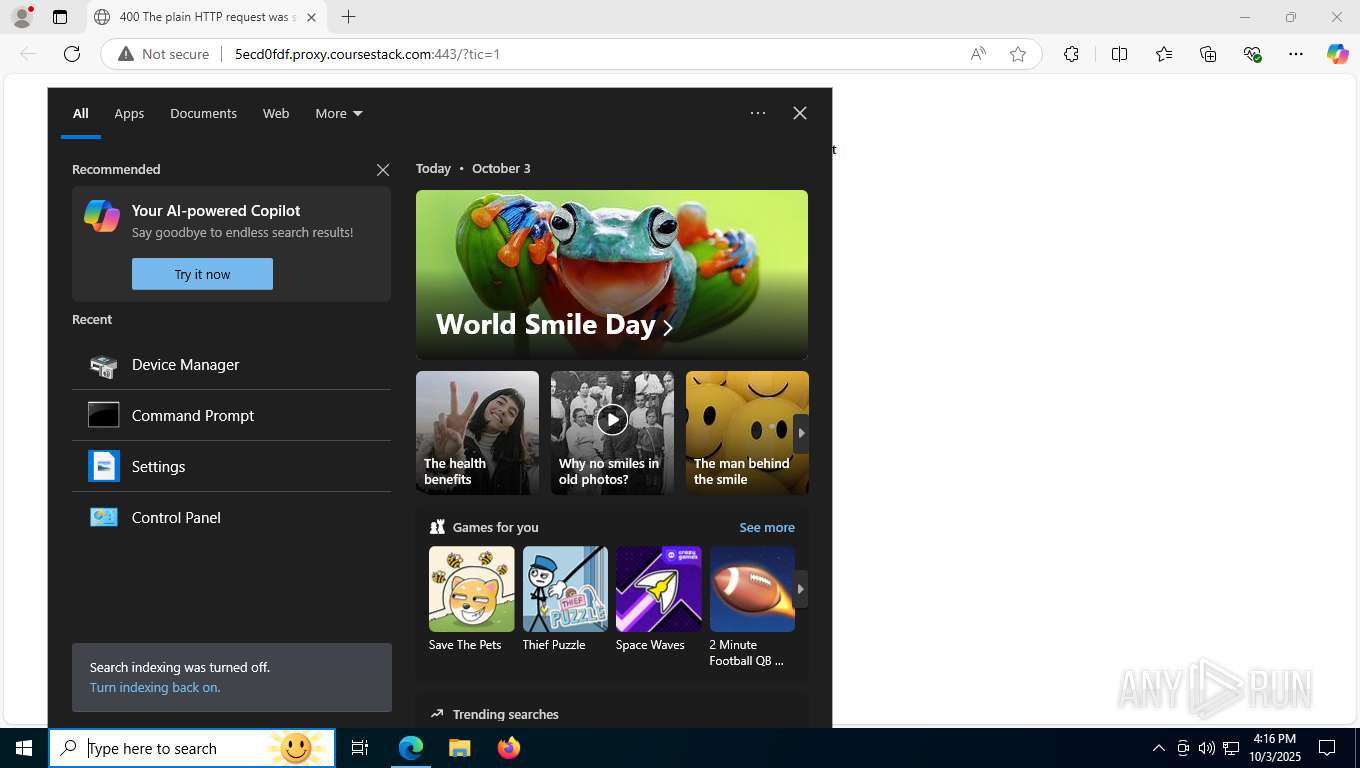
Task: Open the Windows Start button
Action: coord(24,748)
